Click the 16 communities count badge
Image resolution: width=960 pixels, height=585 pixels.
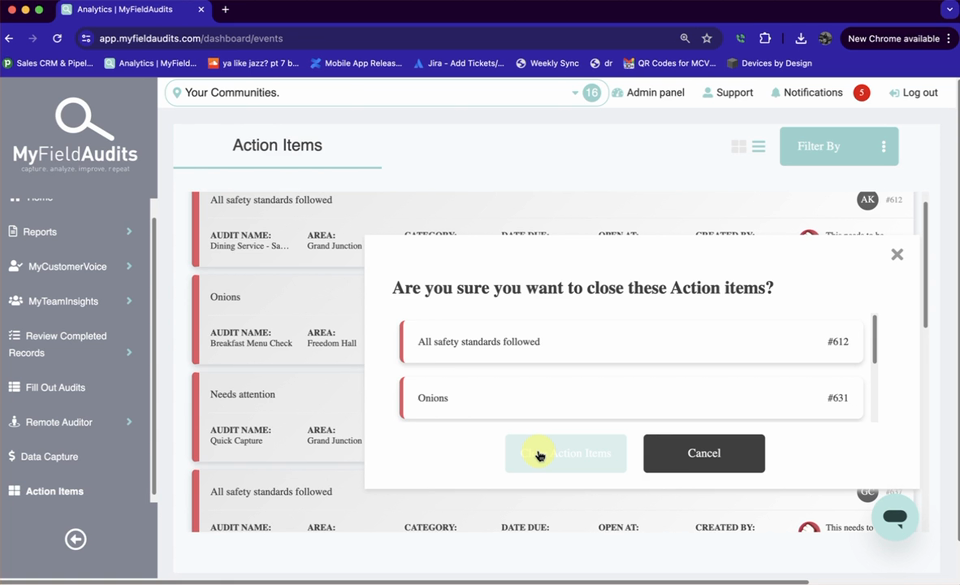591,93
